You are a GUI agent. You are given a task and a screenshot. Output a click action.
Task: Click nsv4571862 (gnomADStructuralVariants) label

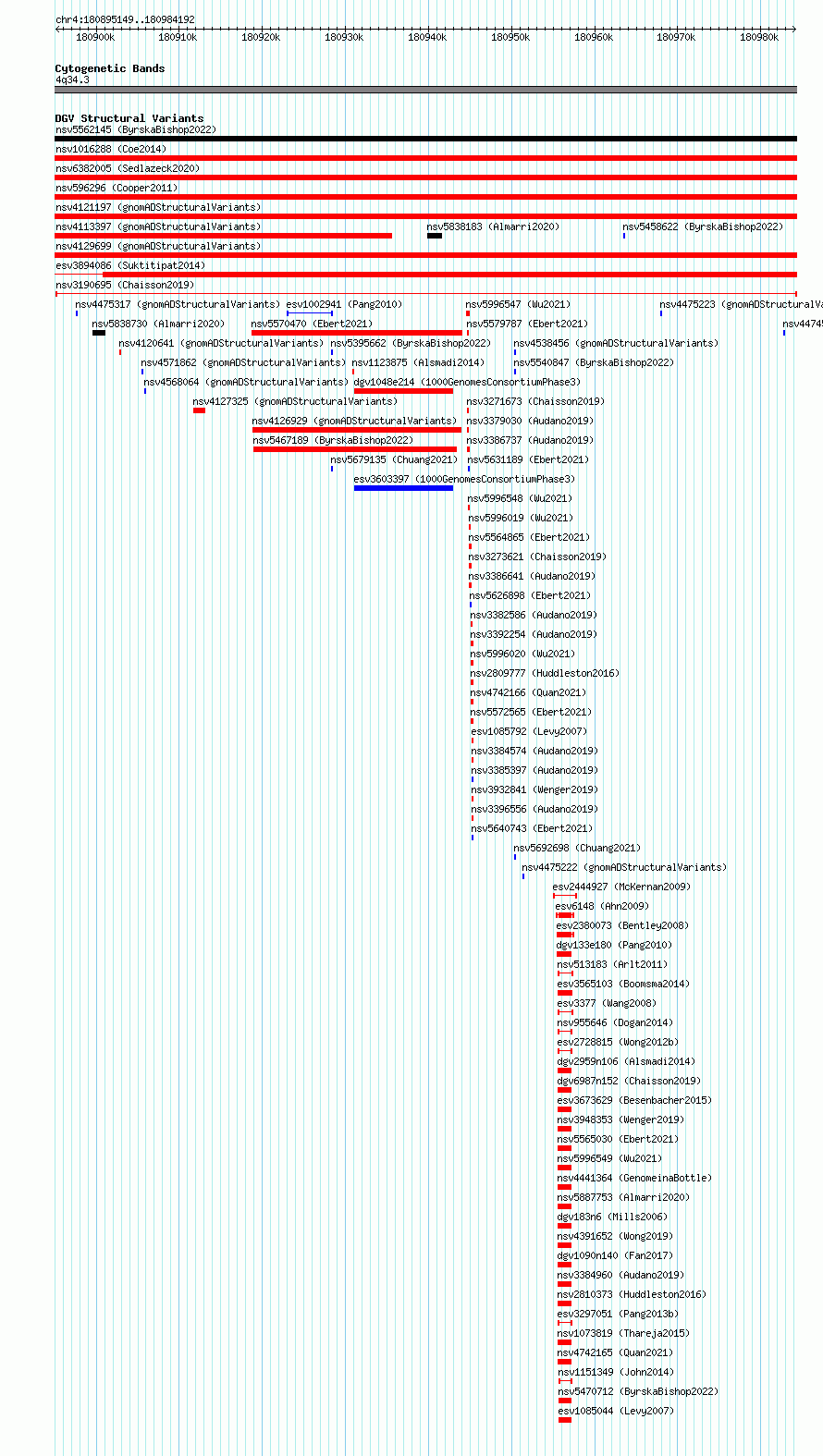tap(243, 363)
